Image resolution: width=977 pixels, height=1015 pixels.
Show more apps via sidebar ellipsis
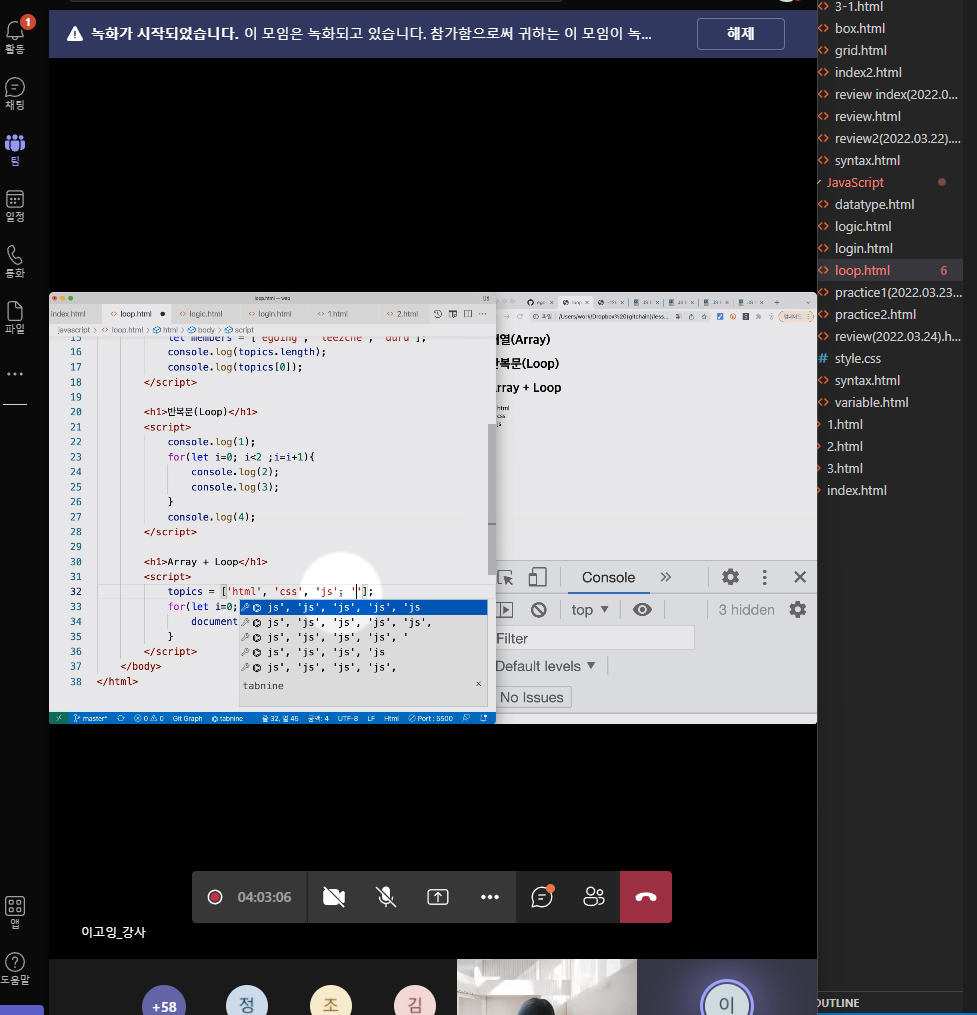pos(15,374)
